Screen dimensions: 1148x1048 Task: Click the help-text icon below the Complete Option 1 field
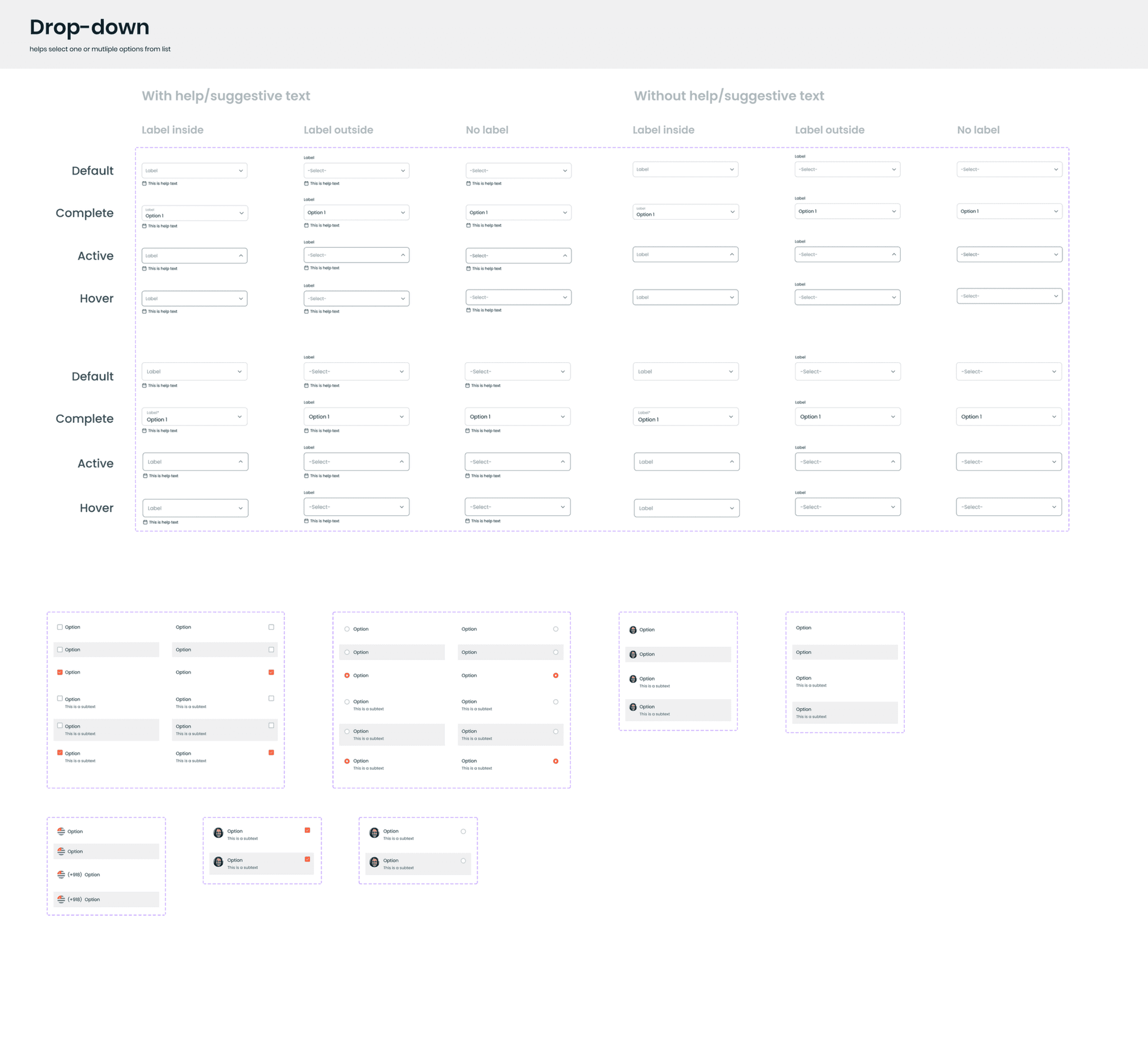coord(144,225)
